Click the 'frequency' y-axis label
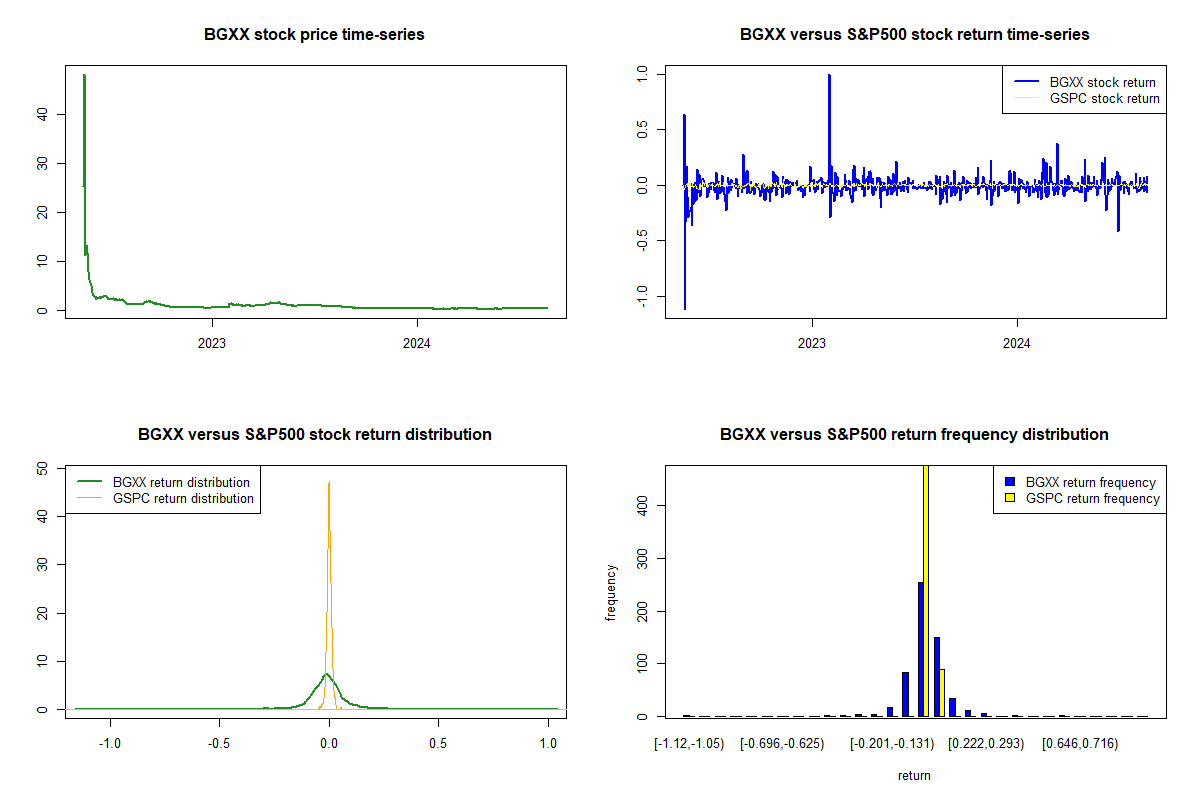 tap(611, 592)
